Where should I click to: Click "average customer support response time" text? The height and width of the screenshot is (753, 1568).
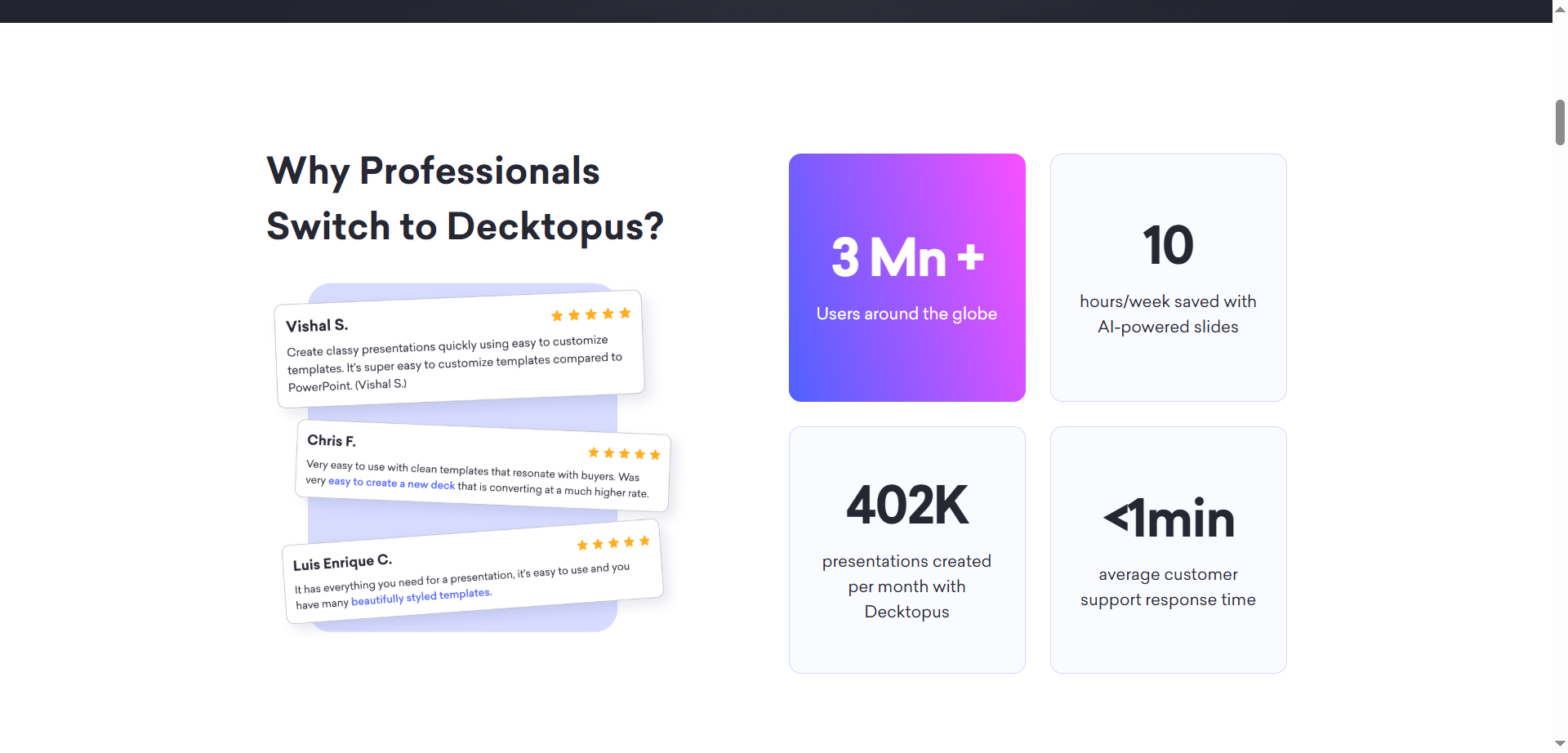tap(1168, 586)
